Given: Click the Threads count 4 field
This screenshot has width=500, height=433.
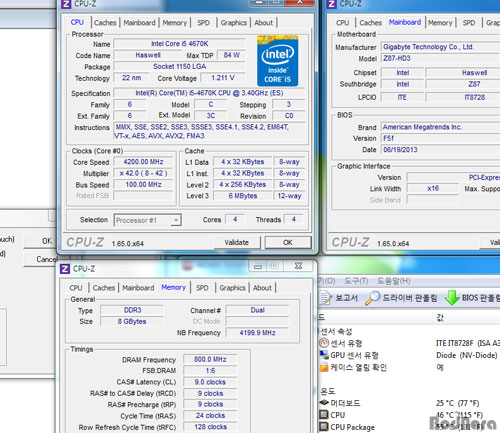Looking at the screenshot, I should (x=293, y=219).
